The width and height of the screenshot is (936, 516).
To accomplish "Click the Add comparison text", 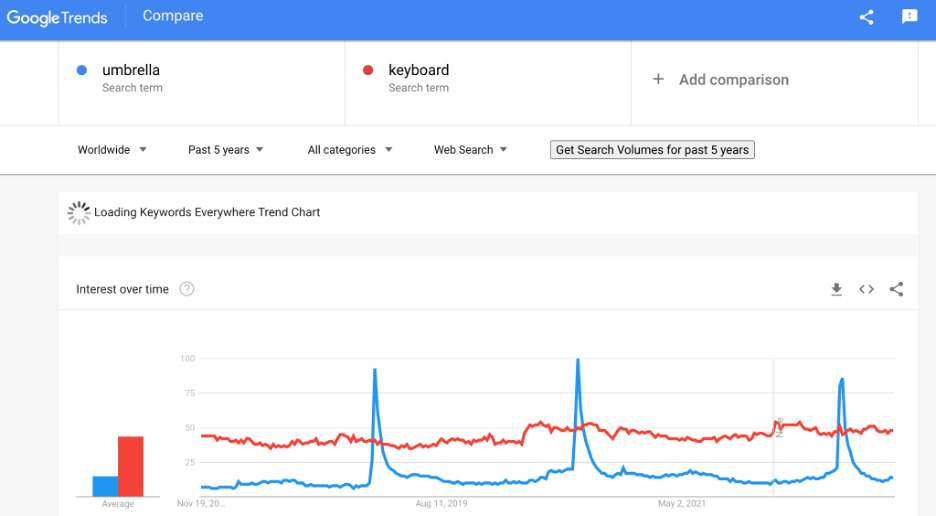I will 734,79.
